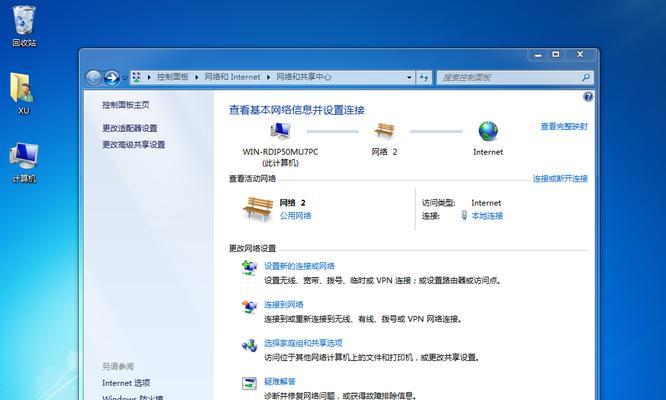Click the connect to network icon
This screenshot has width=666, height=400.
249,306
